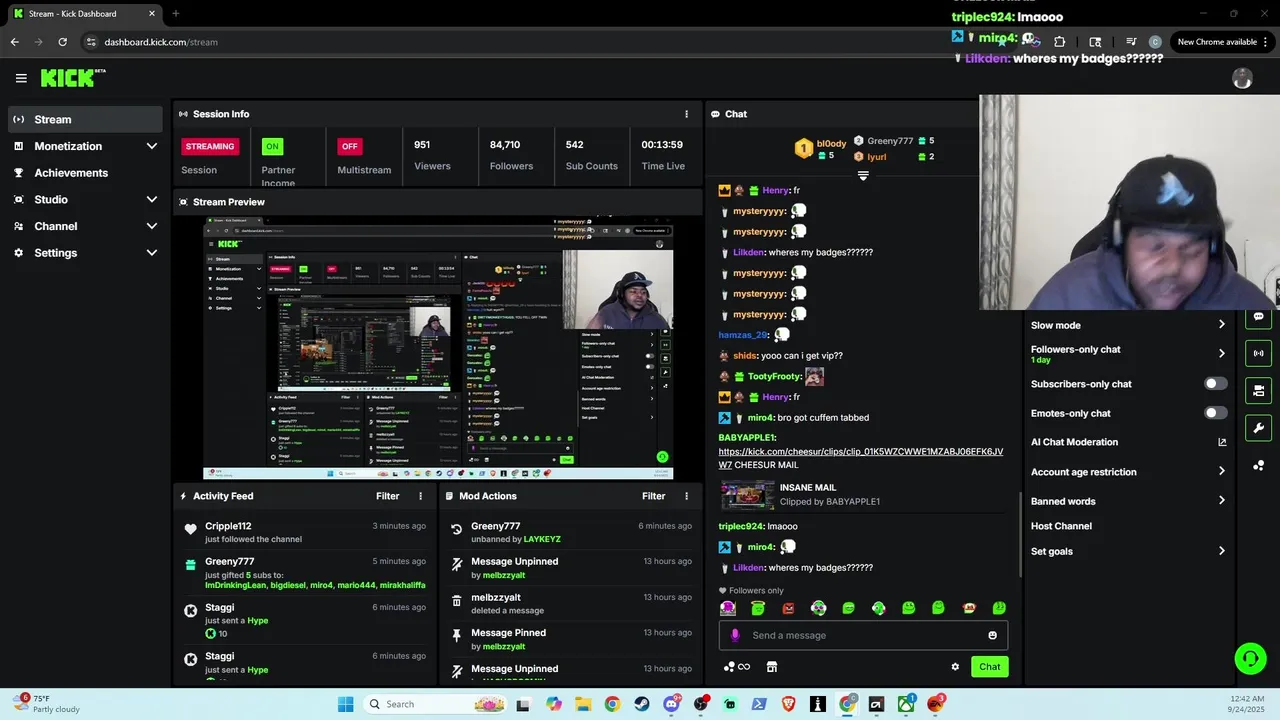Click the broadcast signal icon in right sidebar

pos(1258,353)
